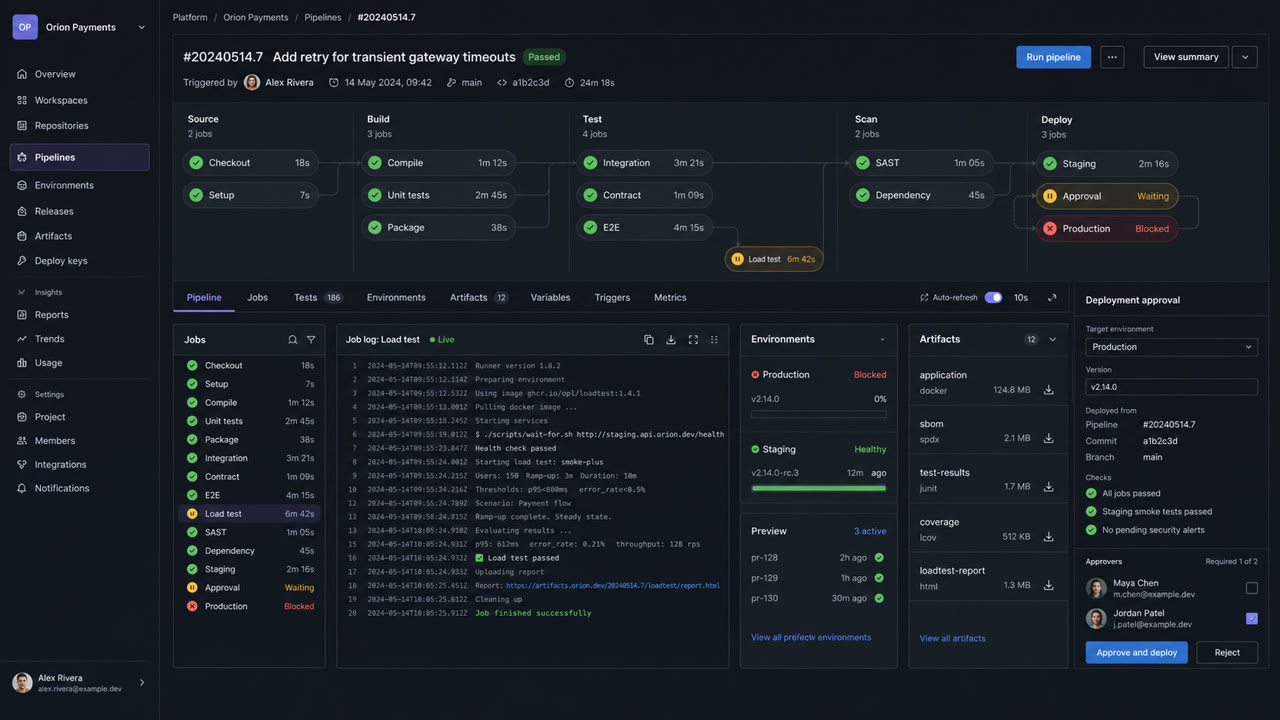Open the View all artifacts link
The height and width of the screenshot is (720, 1280).
(x=953, y=638)
